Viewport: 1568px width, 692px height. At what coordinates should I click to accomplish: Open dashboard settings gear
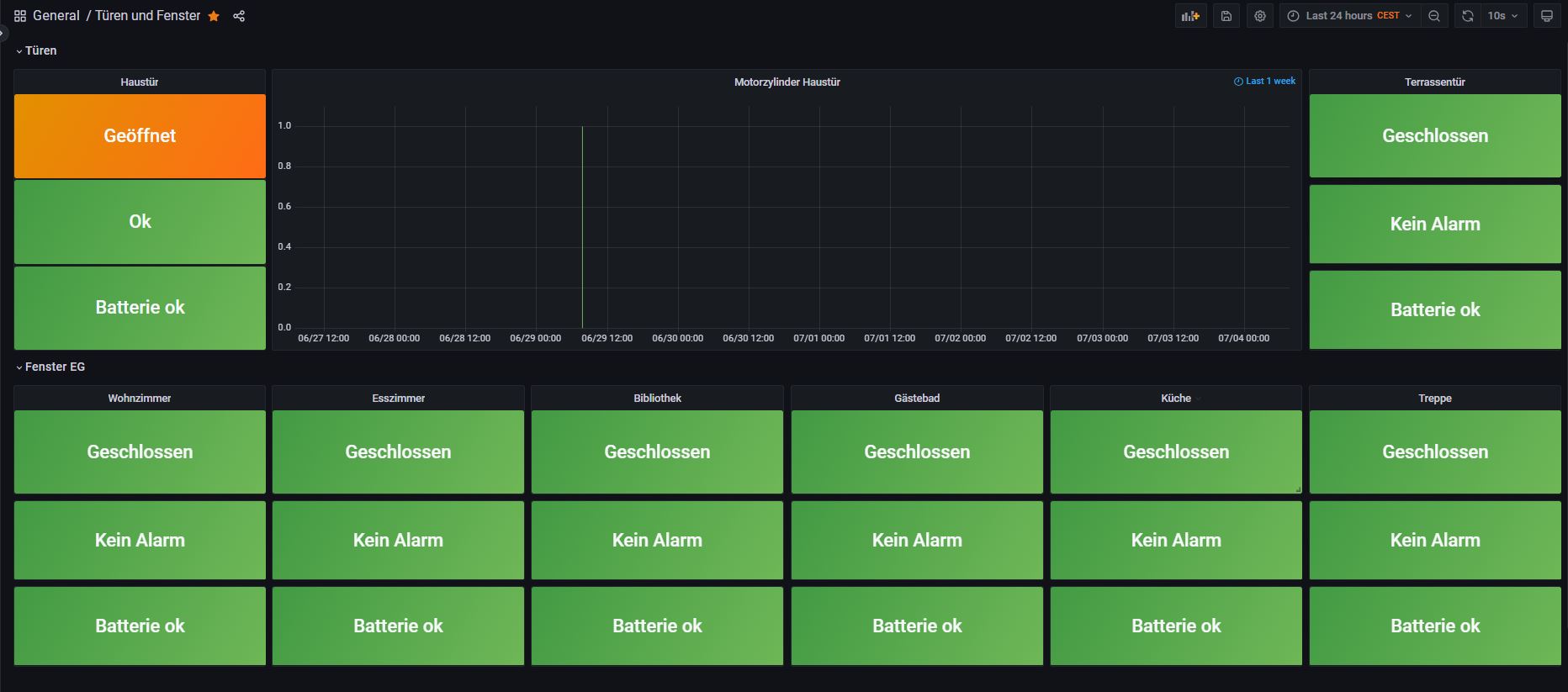1259,16
